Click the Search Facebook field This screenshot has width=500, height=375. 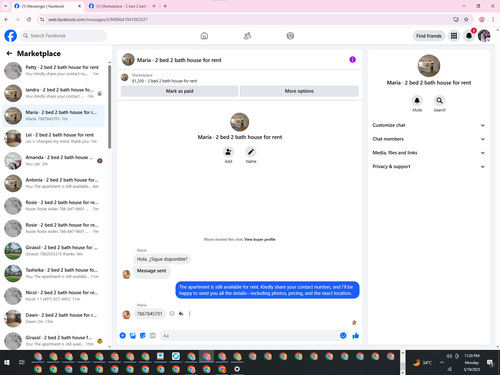(63, 36)
